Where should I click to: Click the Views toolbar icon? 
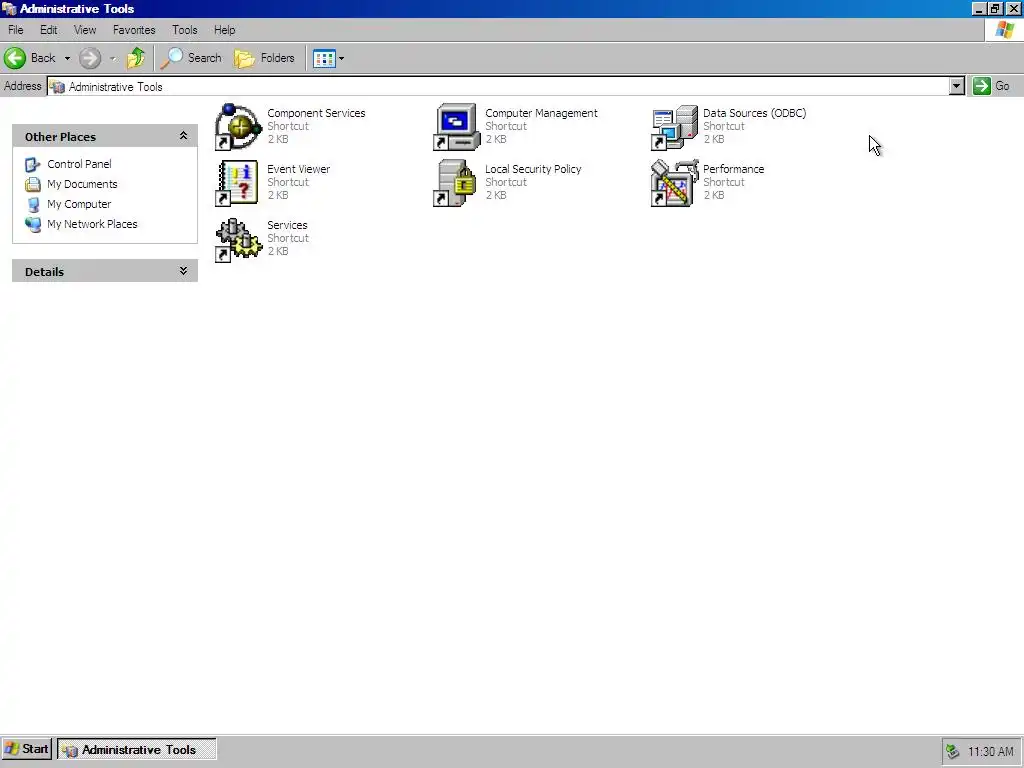tap(324, 58)
